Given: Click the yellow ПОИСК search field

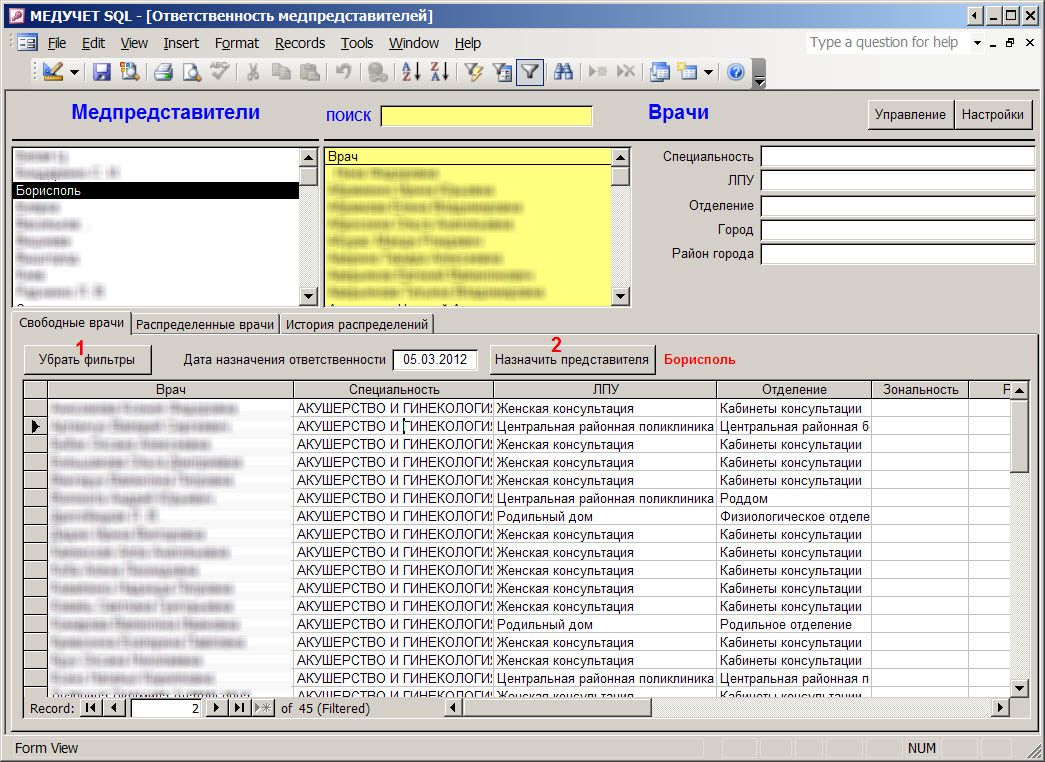Looking at the screenshot, I should (487, 116).
